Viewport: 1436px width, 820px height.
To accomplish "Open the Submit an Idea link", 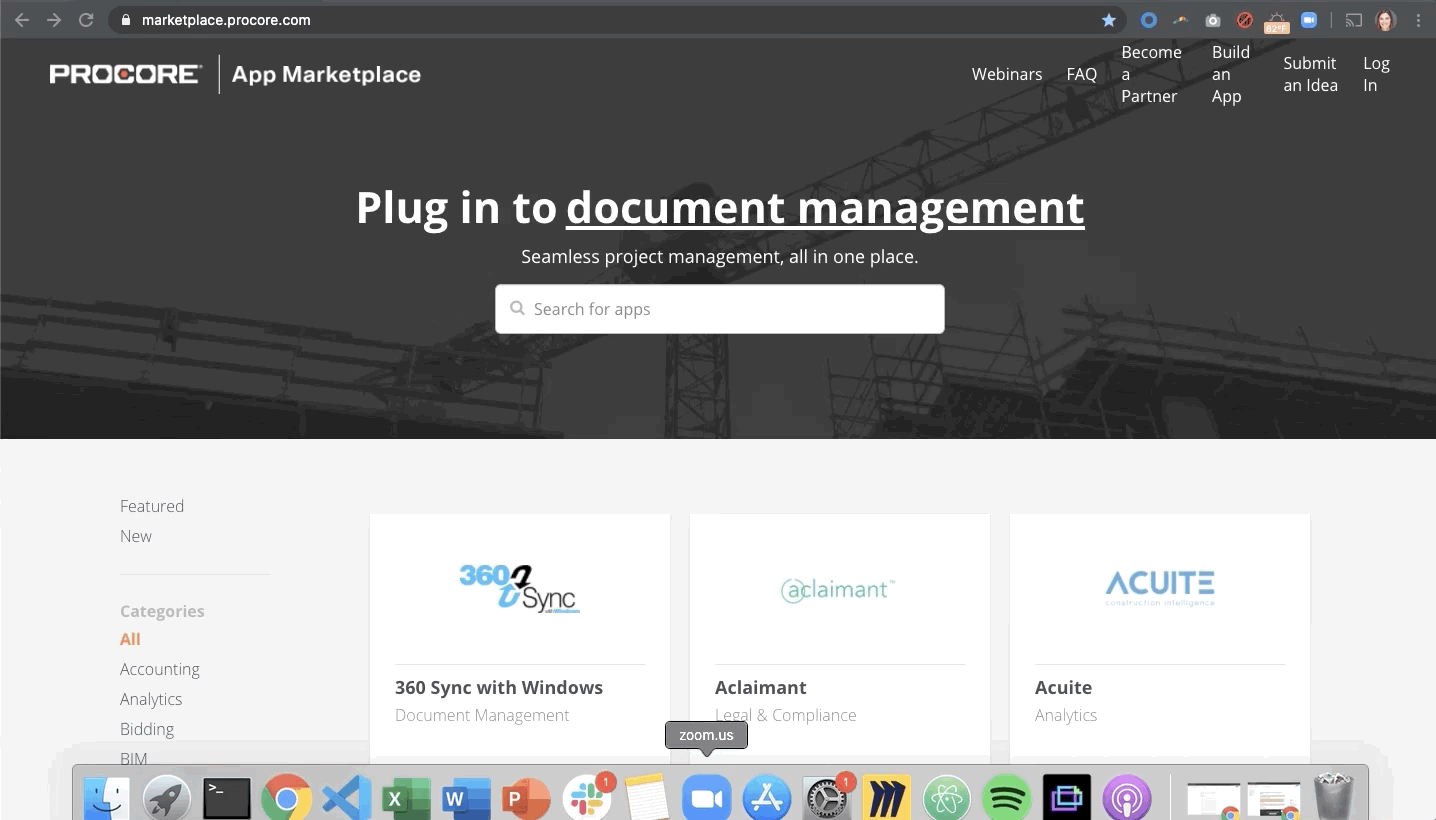I will pos(1310,74).
